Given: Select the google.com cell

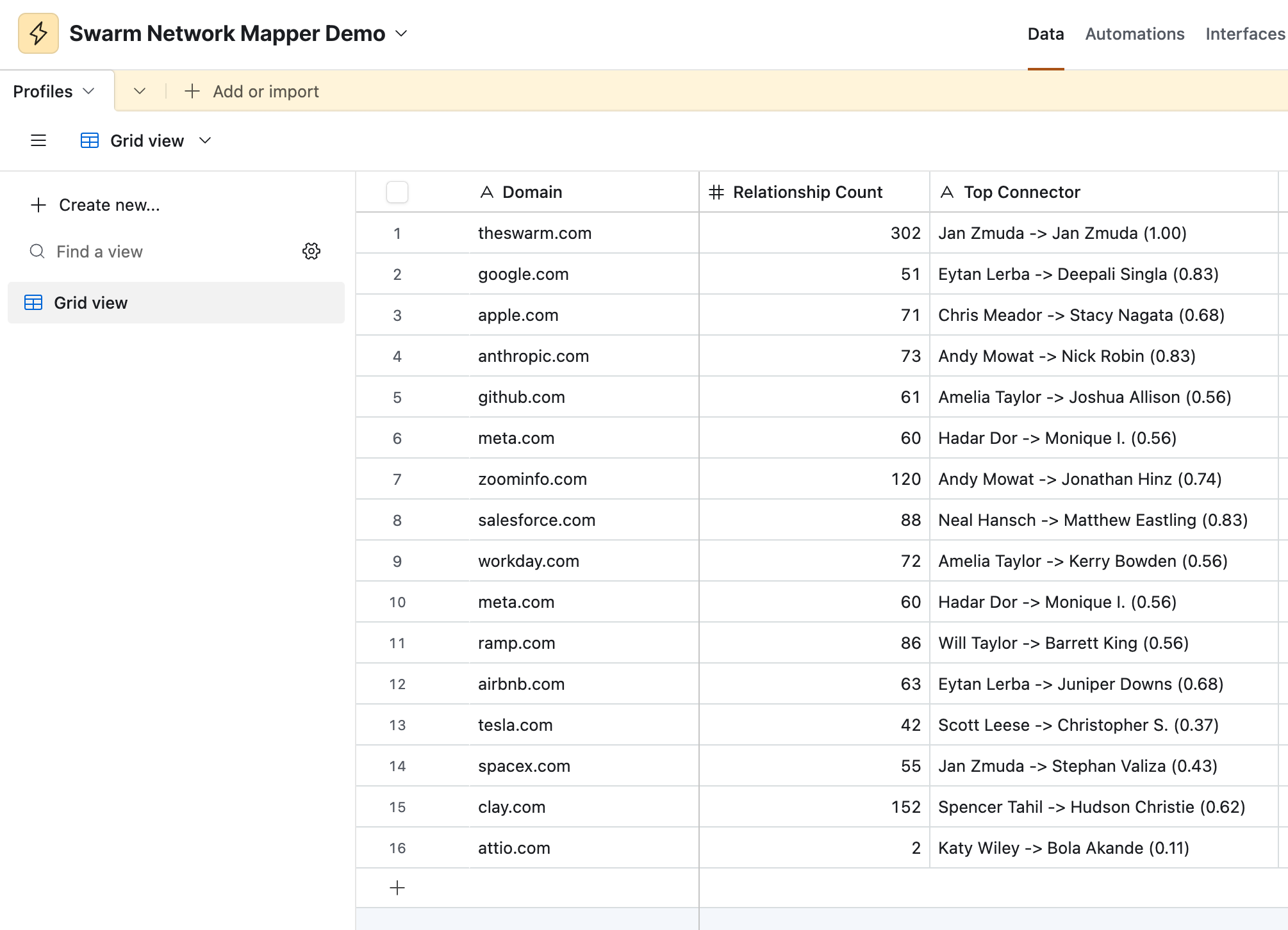Looking at the screenshot, I should pos(583,274).
